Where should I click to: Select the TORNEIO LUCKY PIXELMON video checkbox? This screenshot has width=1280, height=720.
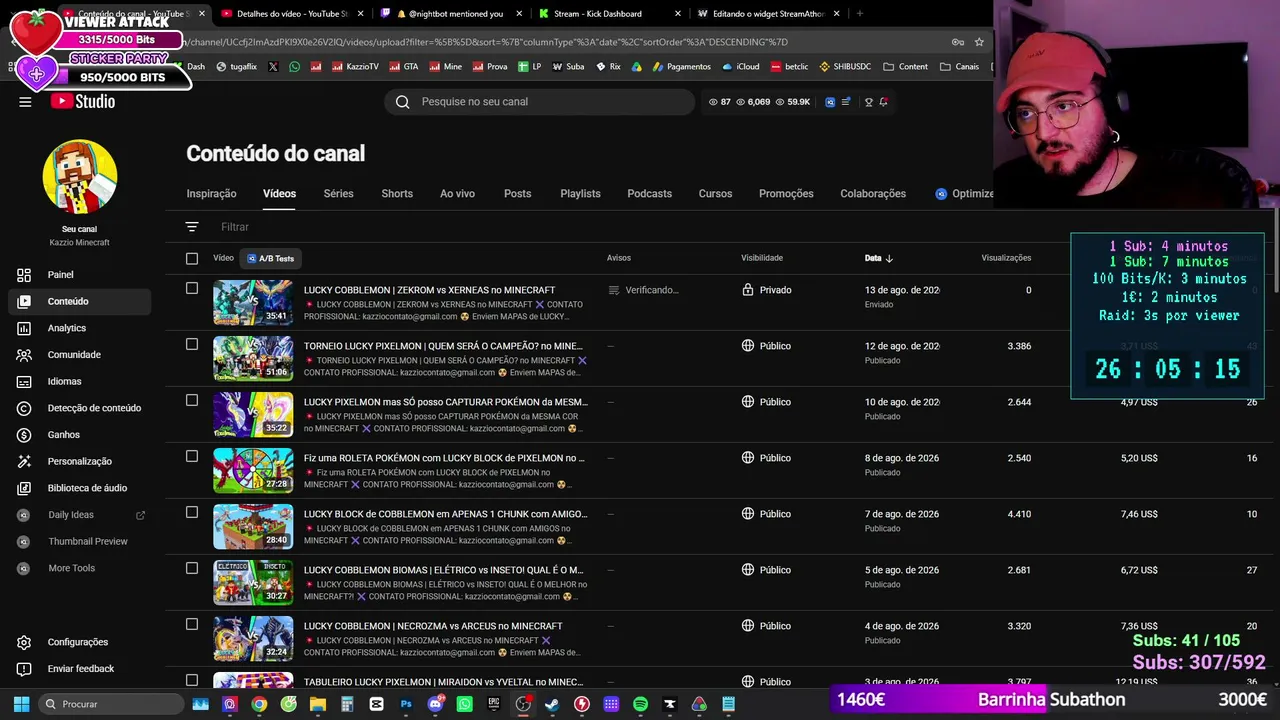pos(192,344)
